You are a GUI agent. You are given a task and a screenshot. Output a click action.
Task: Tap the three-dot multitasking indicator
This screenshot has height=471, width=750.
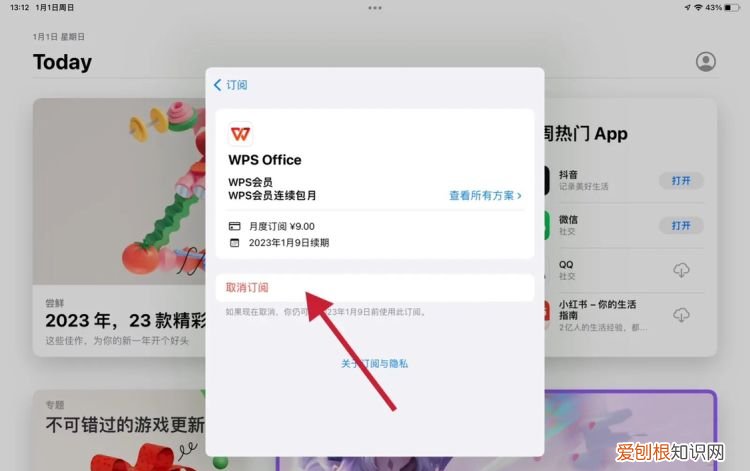point(375,8)
